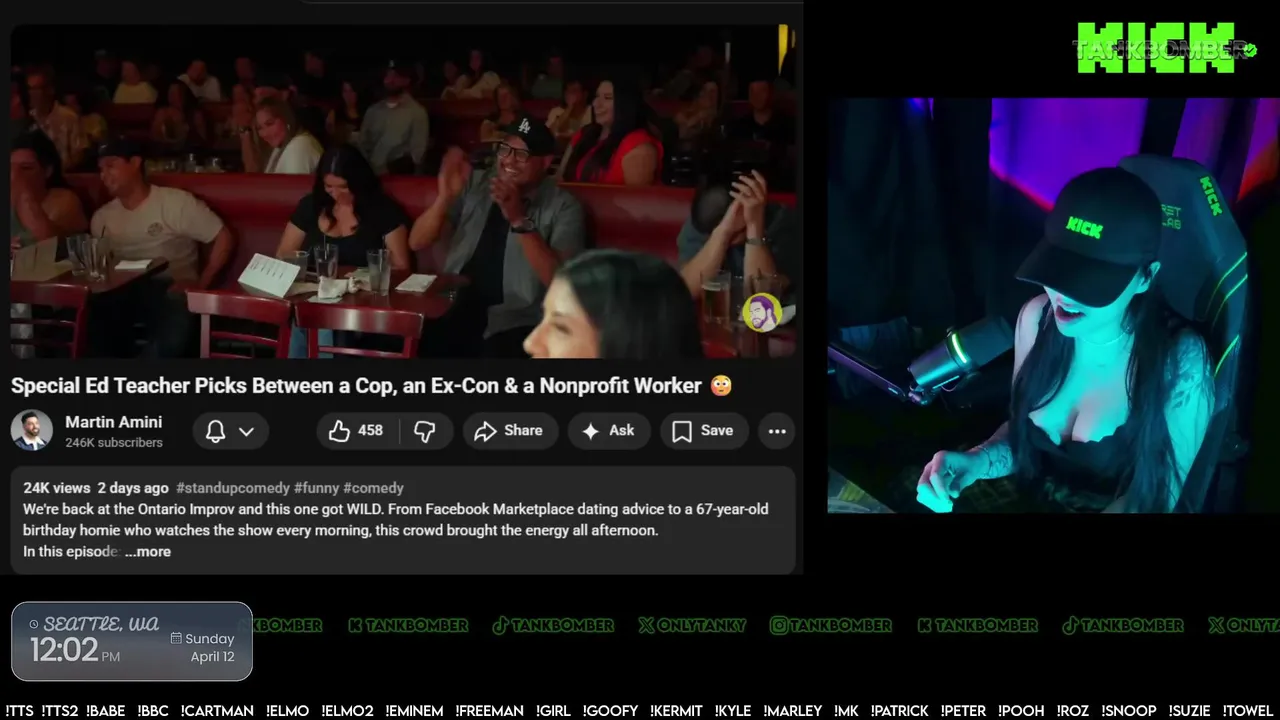Click the !MARLEY command text
Screen dimensions: 1280x720
coord(792,711)
